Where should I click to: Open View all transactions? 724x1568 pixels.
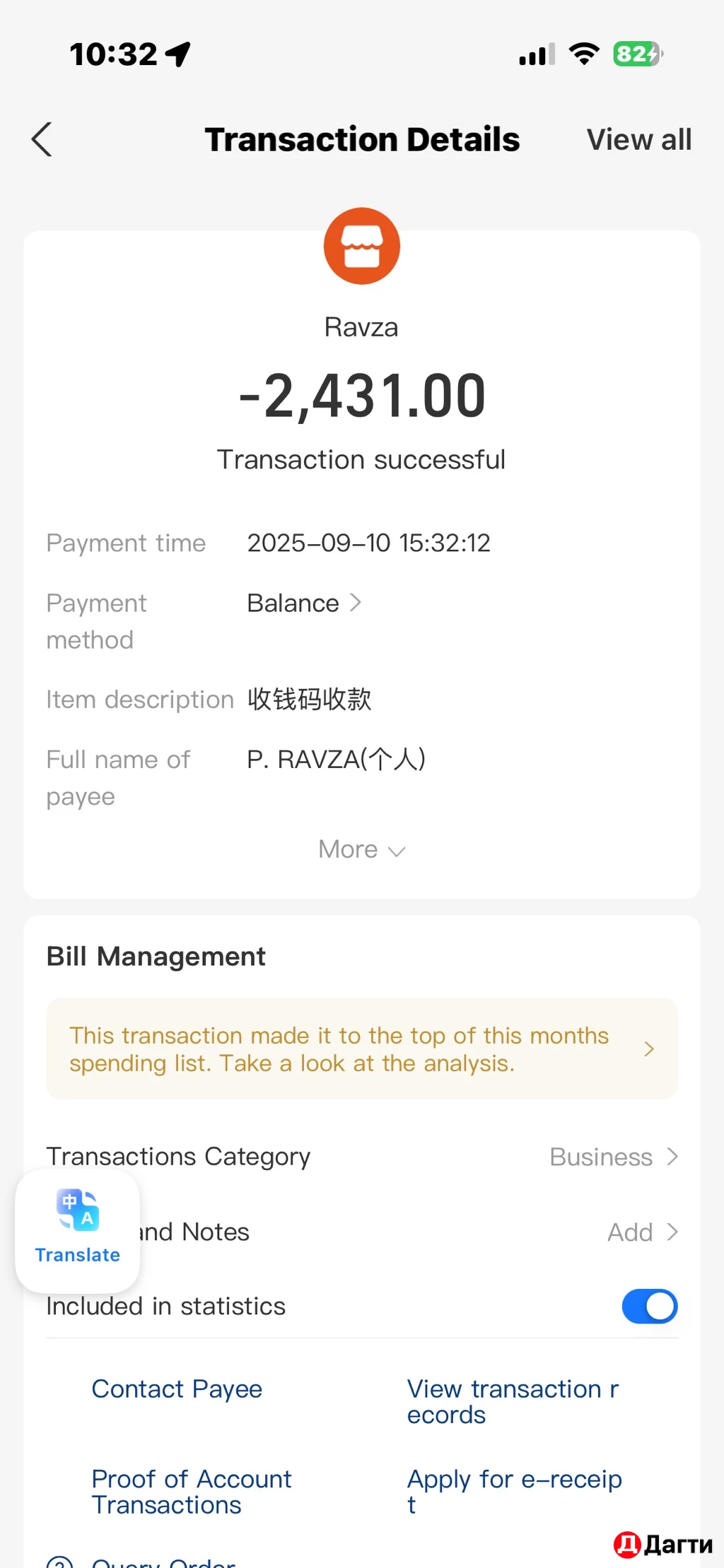tap(638, 139)
